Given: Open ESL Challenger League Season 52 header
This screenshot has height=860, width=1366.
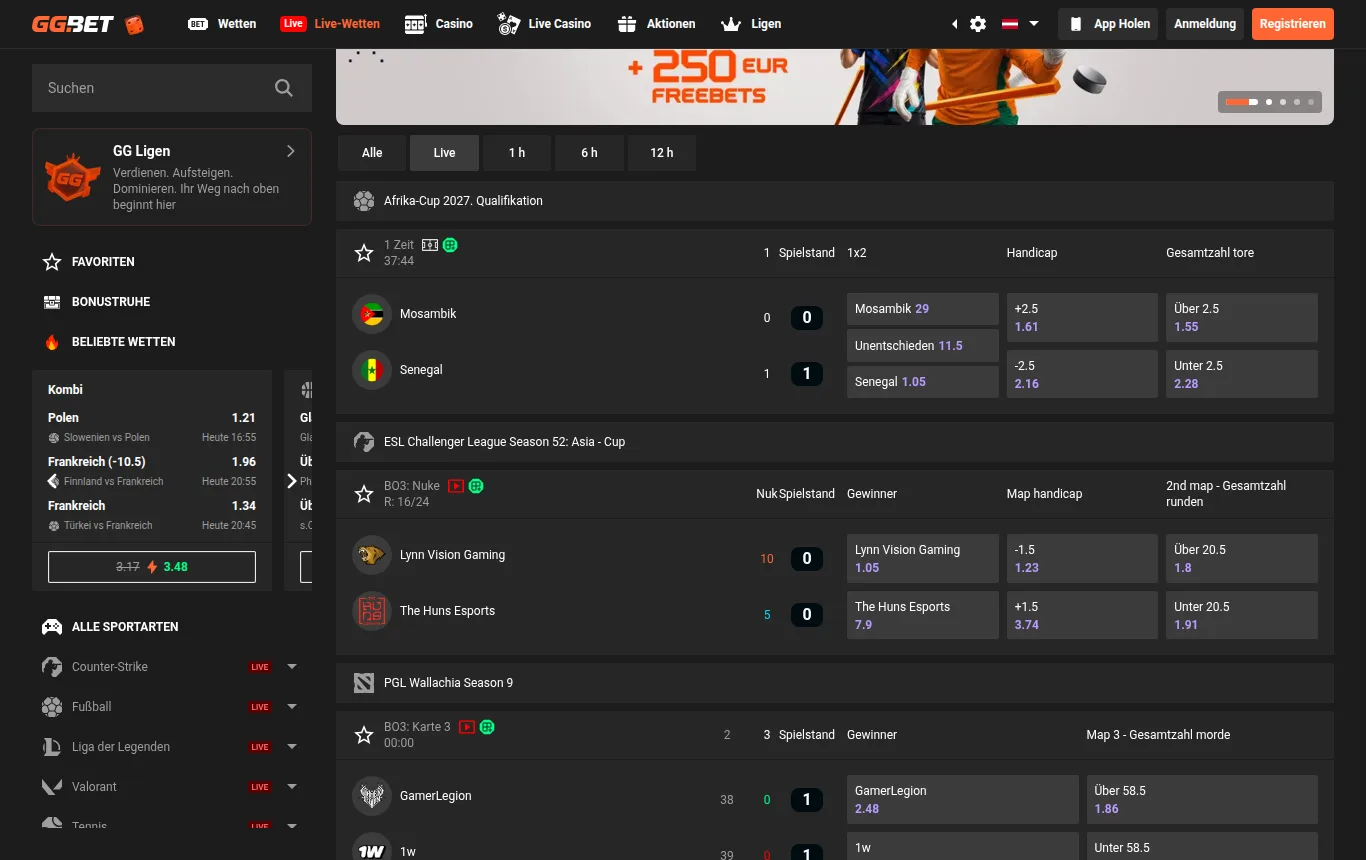Looking at the screenshot, I should tap(835, 442).
